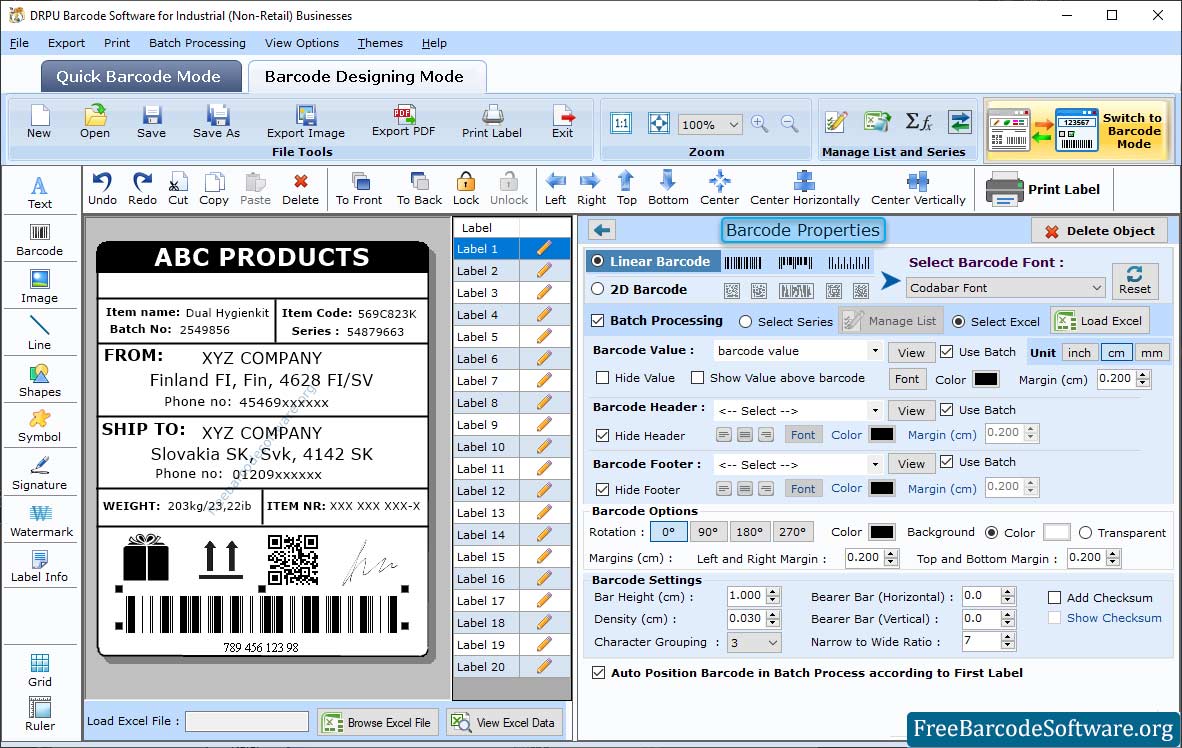Viewport: 1182px width, 748px height.
Task: Zoom in with magnifier plus icon
Action: (x=760, y=124)
